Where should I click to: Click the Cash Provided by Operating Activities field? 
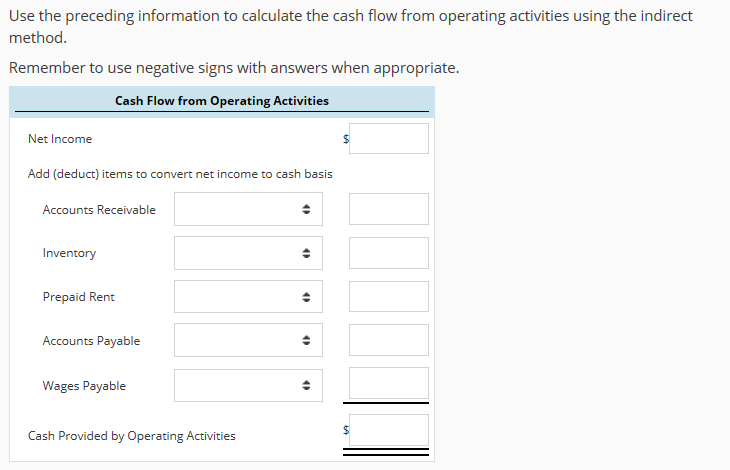388,430
